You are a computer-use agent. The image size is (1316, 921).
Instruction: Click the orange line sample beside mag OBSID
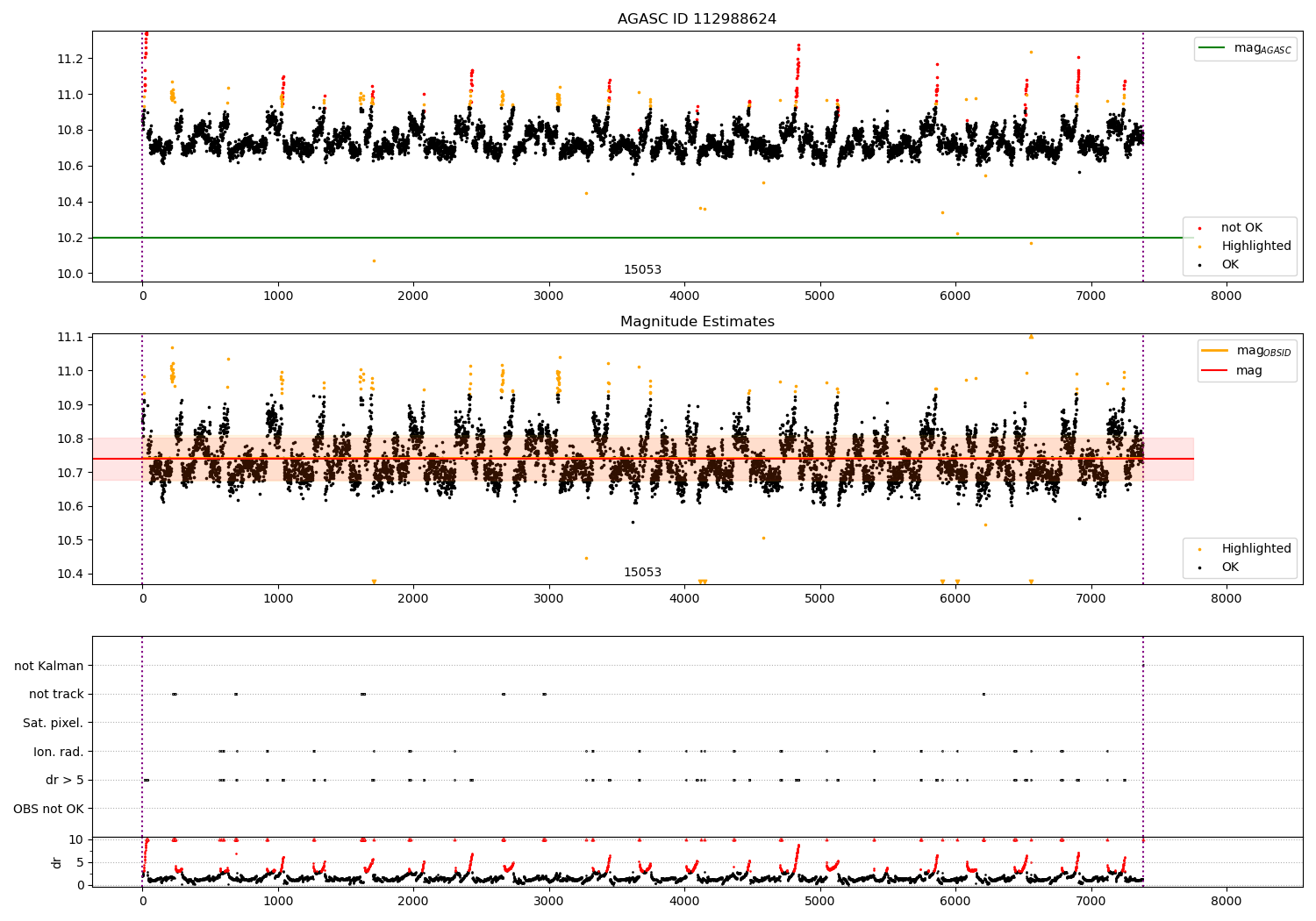[1215, 351]
